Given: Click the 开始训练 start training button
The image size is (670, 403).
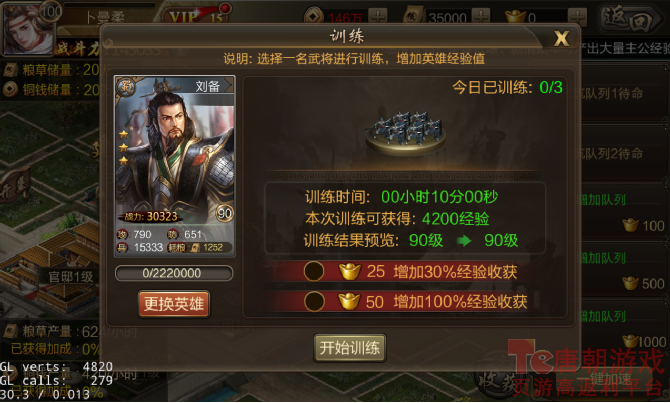Looking at the screenshot, I should tap(350, 348).
